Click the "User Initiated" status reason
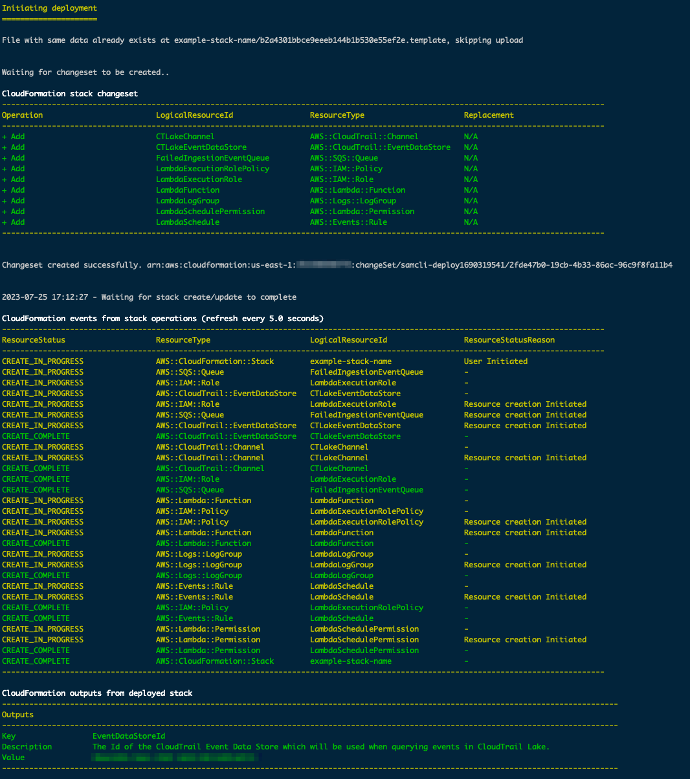691x779 pixels. tap(496, 362)
